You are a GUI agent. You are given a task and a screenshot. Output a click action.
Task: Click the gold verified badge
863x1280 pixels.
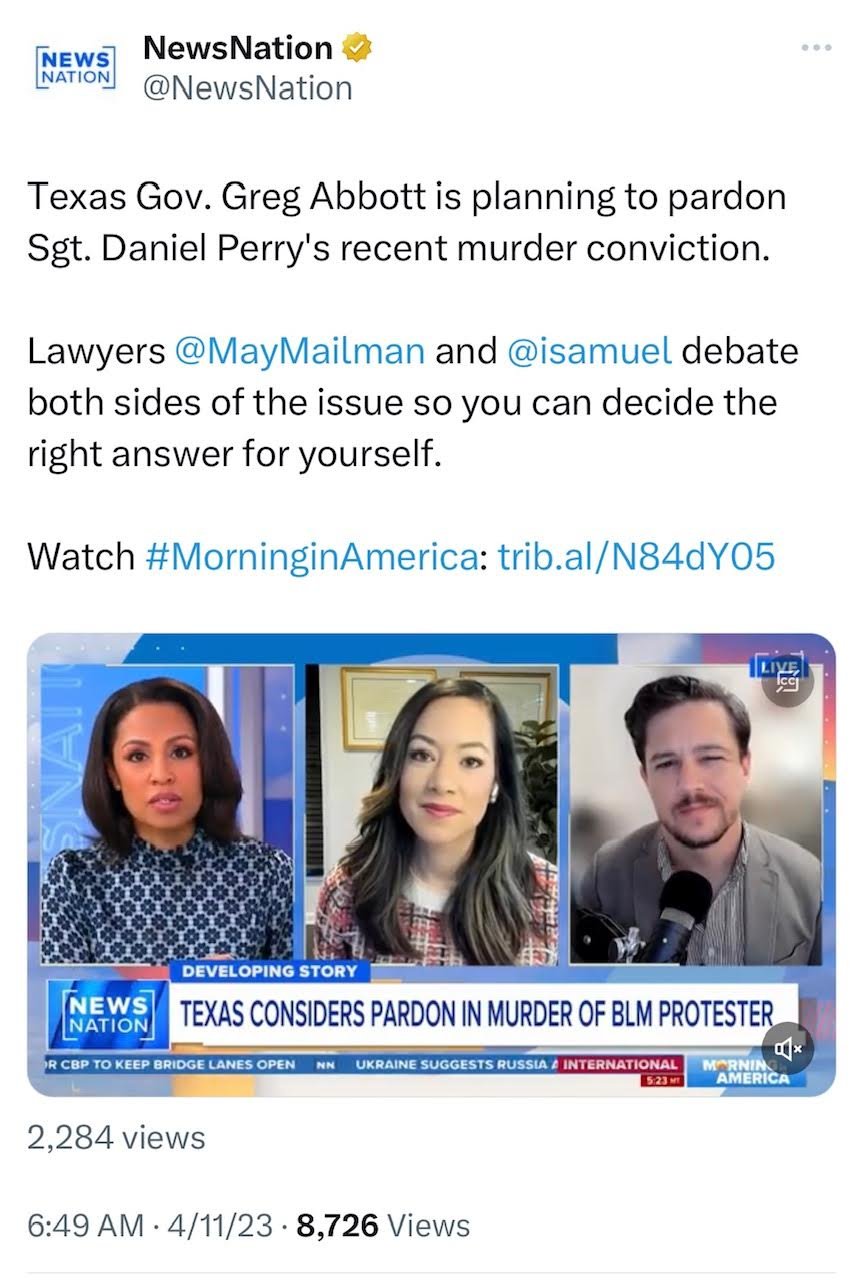pyautogui.click(x=357, y=47)
